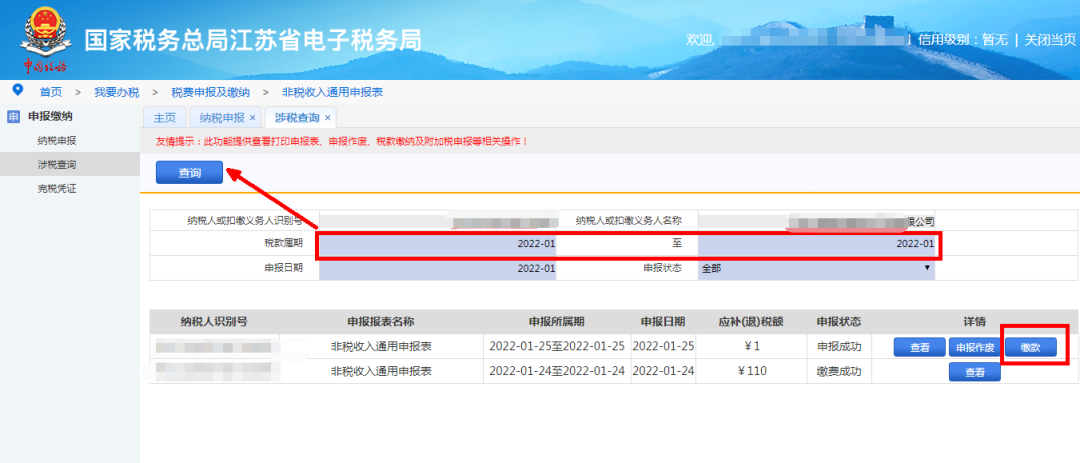View details of the 2022-01-25 declaration

click(x=919, y=347)
